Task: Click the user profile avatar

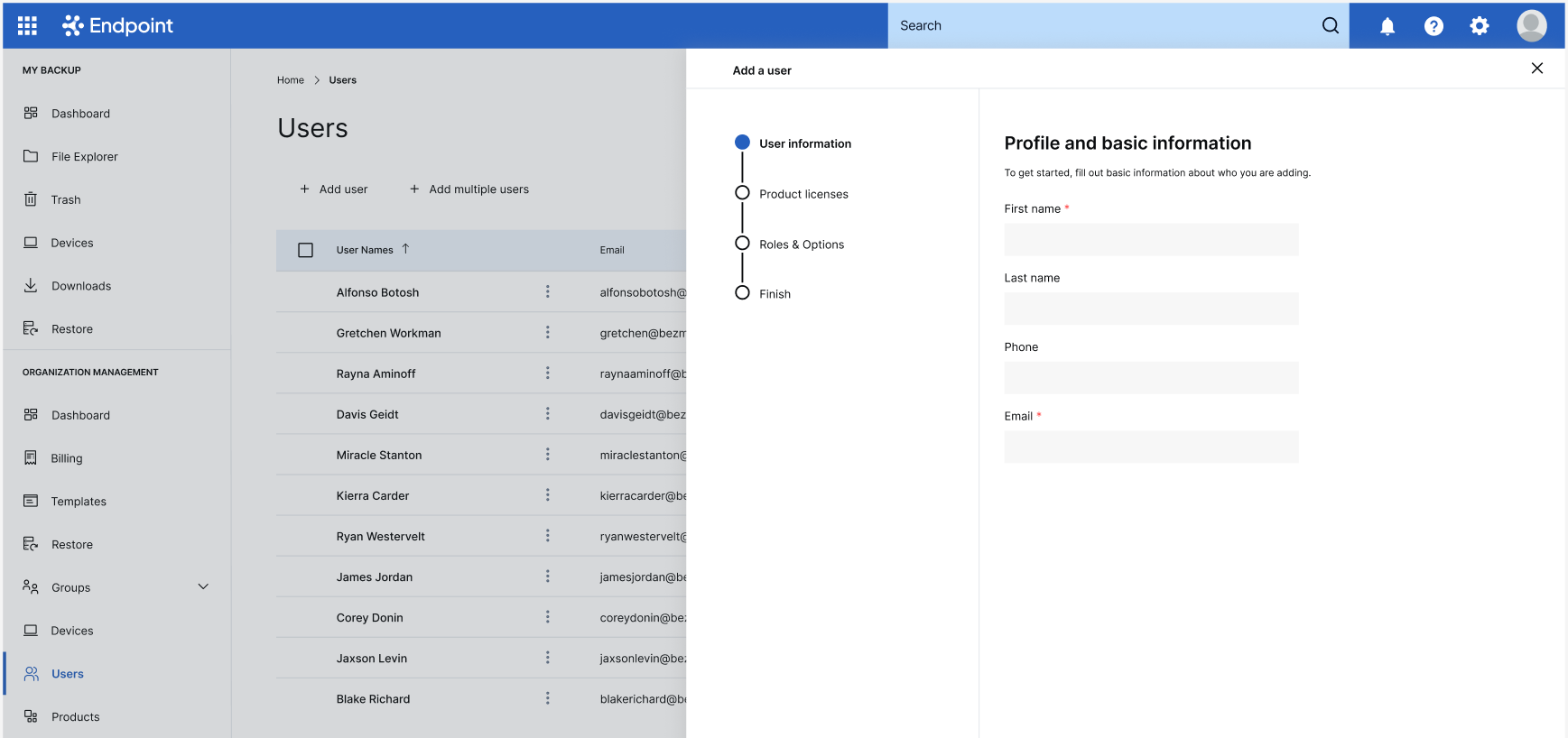Action: coord(1531,26)
